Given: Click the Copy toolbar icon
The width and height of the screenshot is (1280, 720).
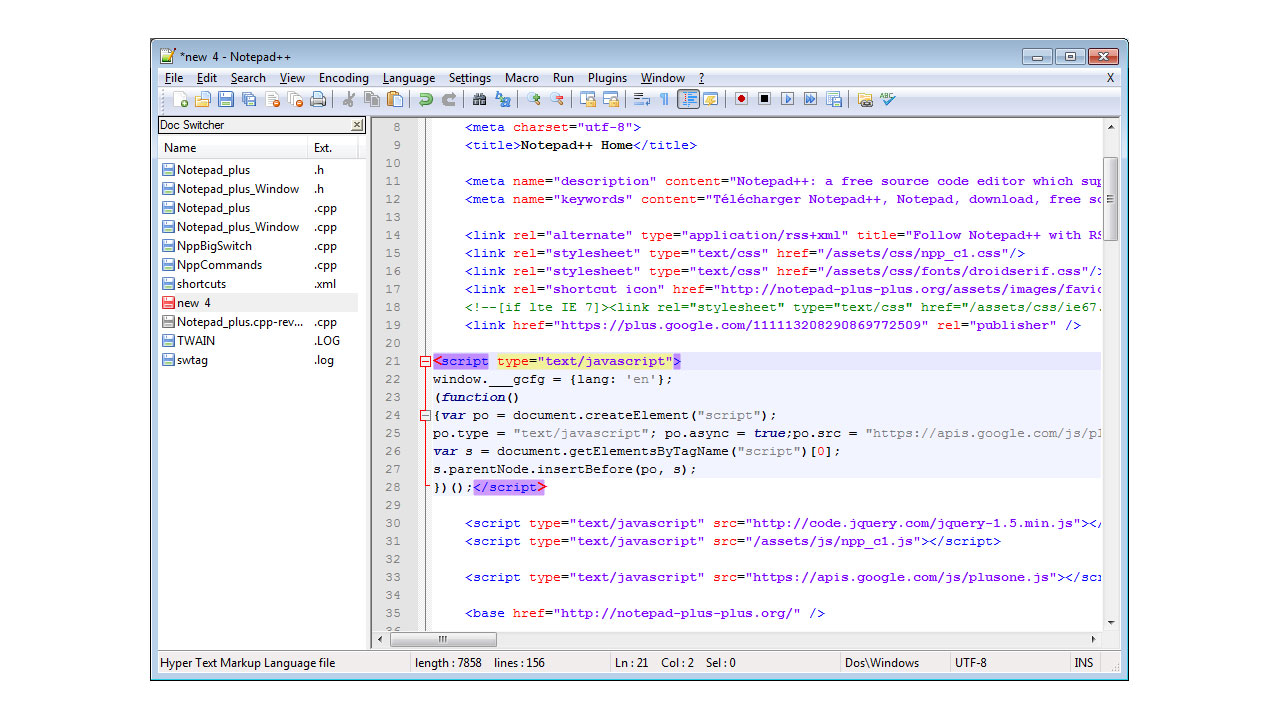Looking at the screenshot, I should coord(372,99).
